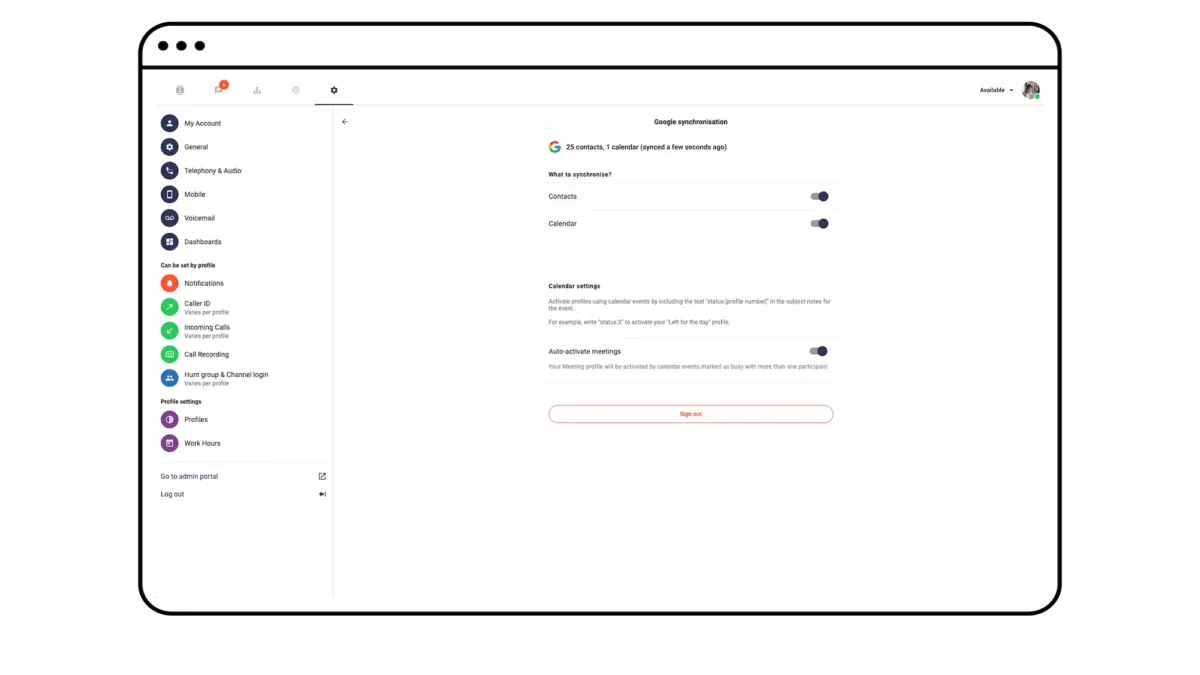Click '25 contacts, 1 calendar' sync status

tap(646, 147)
